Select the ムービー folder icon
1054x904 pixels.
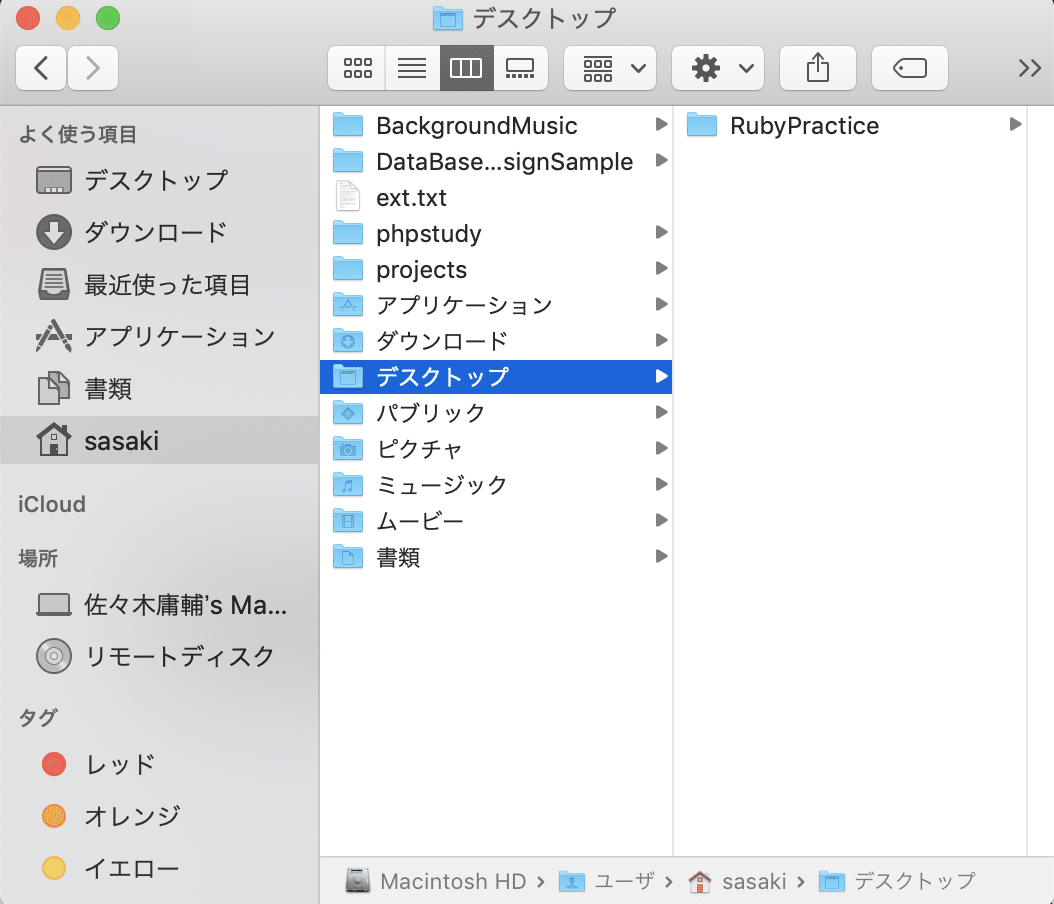coord(348,520)
